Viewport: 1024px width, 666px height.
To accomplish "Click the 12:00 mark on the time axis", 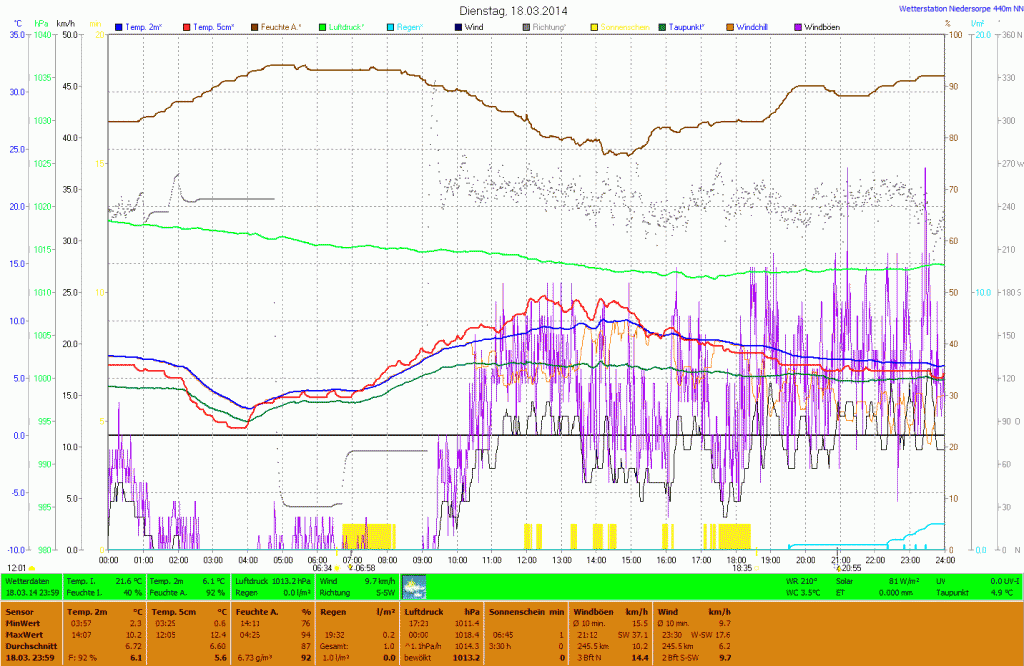I will pos(527,560).
